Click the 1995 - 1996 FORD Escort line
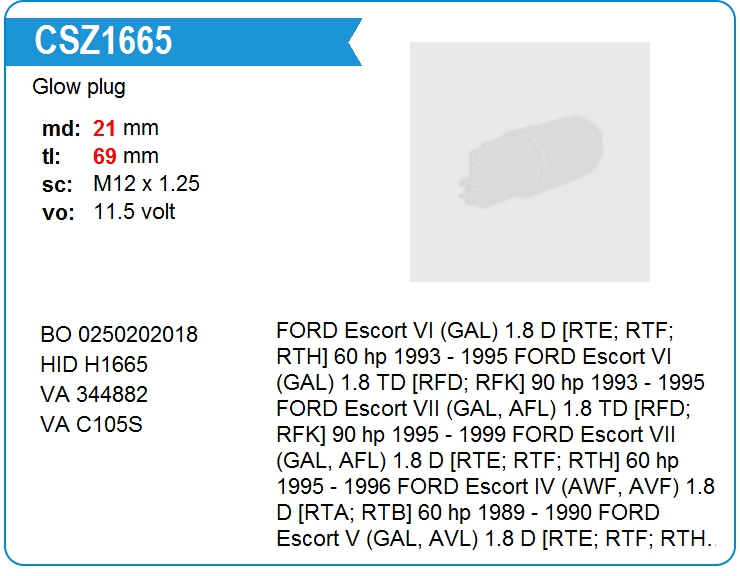Image resolution: width=740 pixels, height=576 pixels. (x=420, y=487)
